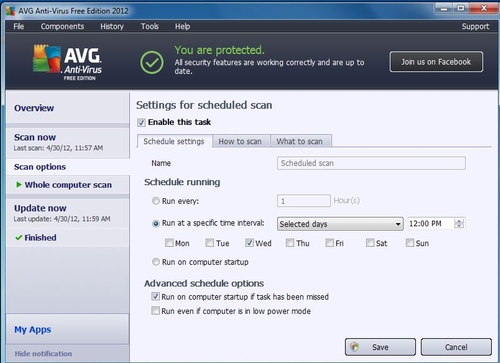Viewport: 500px width, 363px height.
Task: Select Run on computer startup radio option
Action: (x=156, y=262)
